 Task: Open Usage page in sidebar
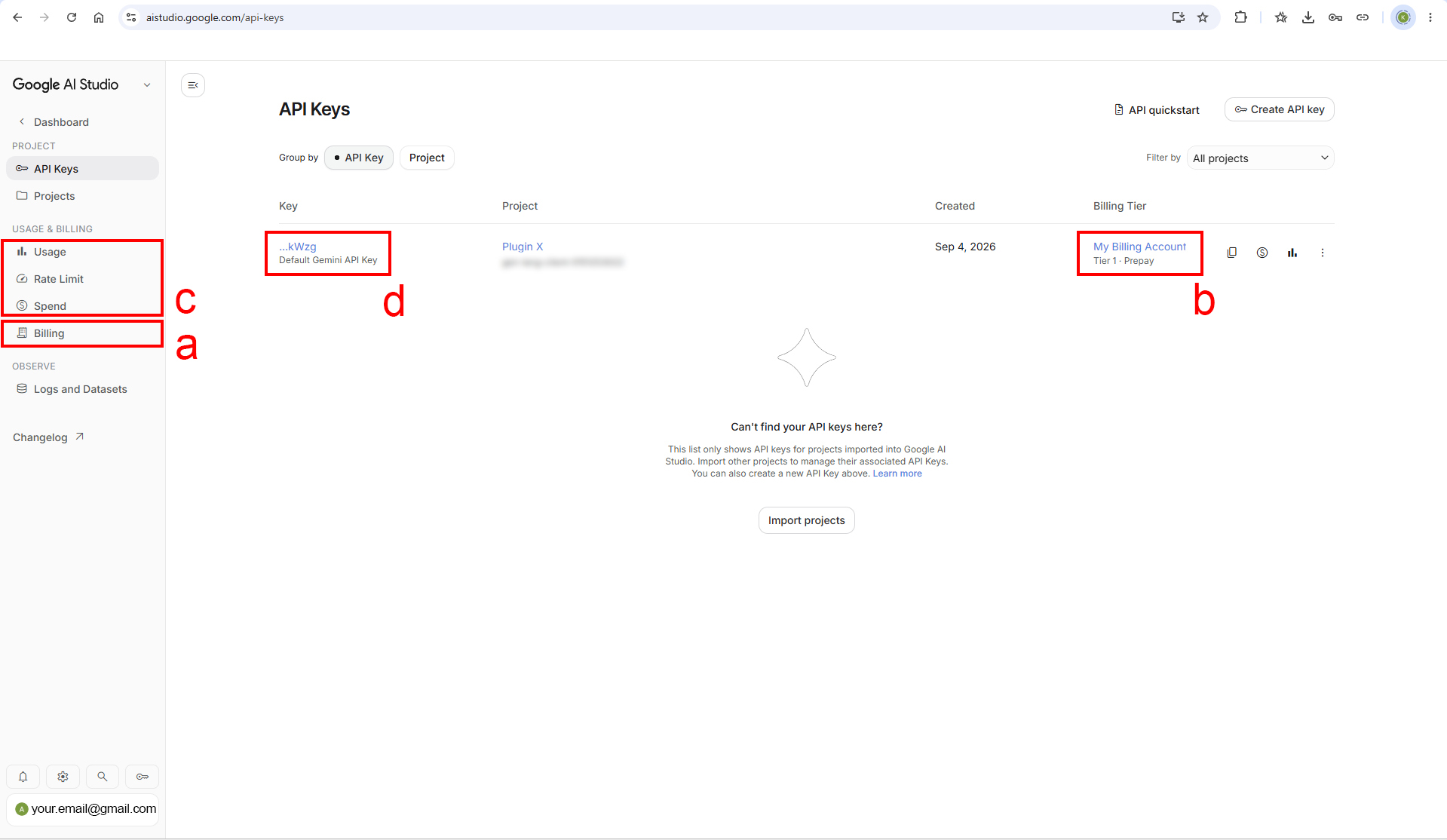coord(82,252)
